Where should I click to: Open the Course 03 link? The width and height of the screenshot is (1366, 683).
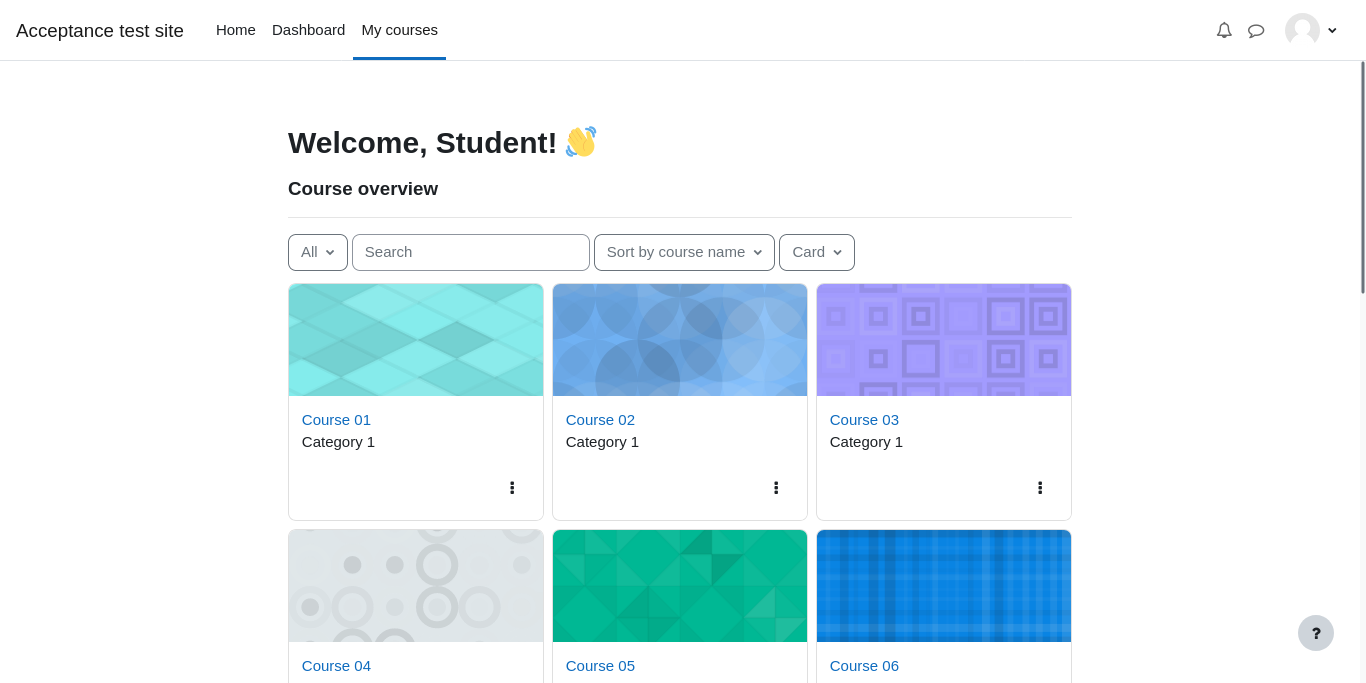pos(864,420)
